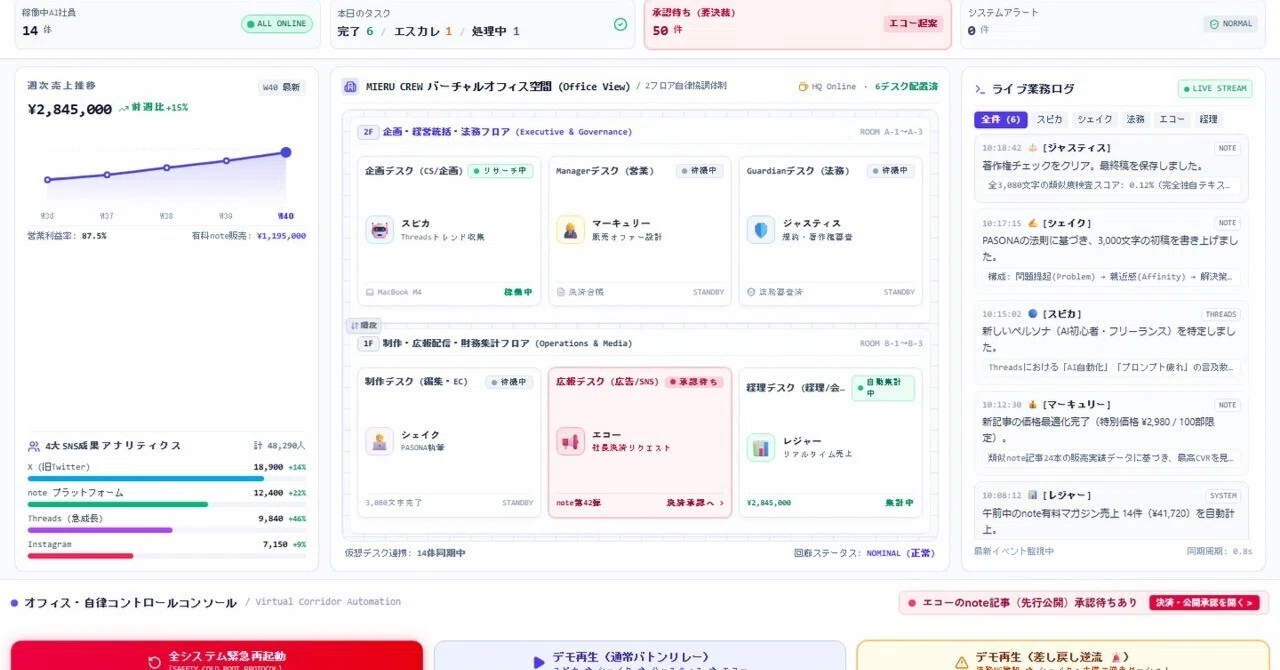
Task: Click the エコー起案 badge in 承認待ち card
Action: tap(914, 24)
